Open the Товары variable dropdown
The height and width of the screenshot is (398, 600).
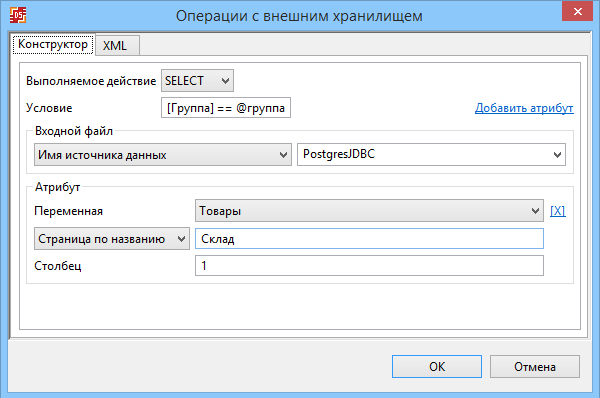[369, 210]
